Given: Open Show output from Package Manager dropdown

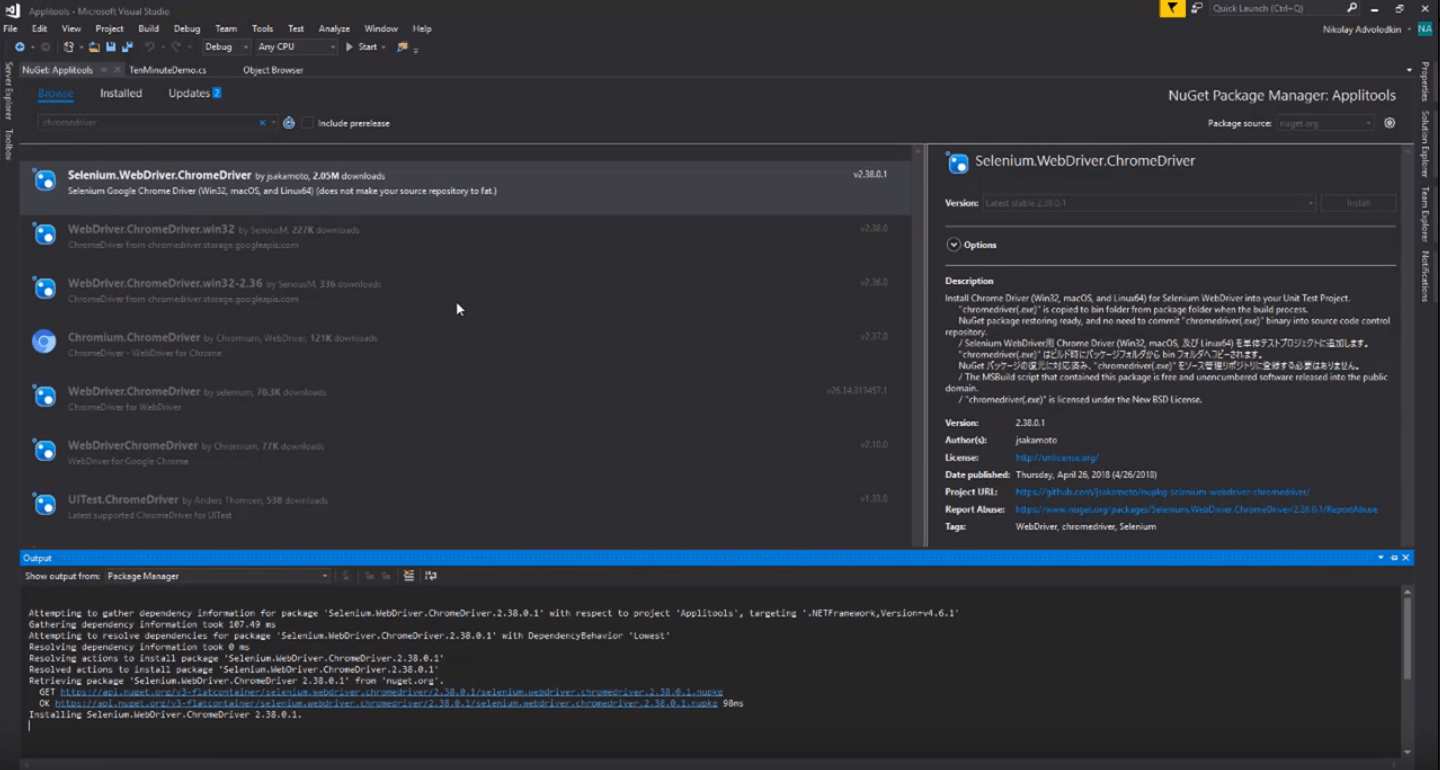Looking at the screenshot, I should click(217, 576).
